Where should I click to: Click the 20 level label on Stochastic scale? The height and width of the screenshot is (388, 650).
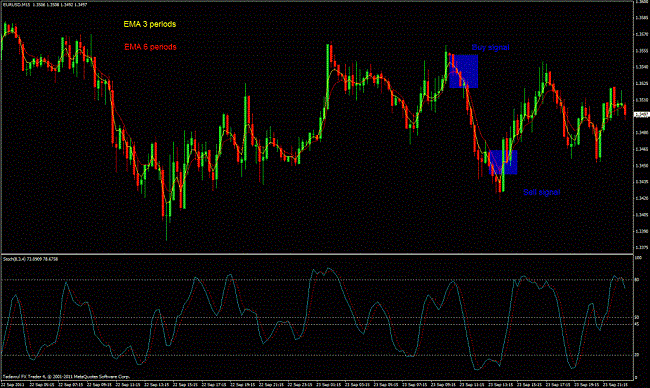[x=636, y=355]
